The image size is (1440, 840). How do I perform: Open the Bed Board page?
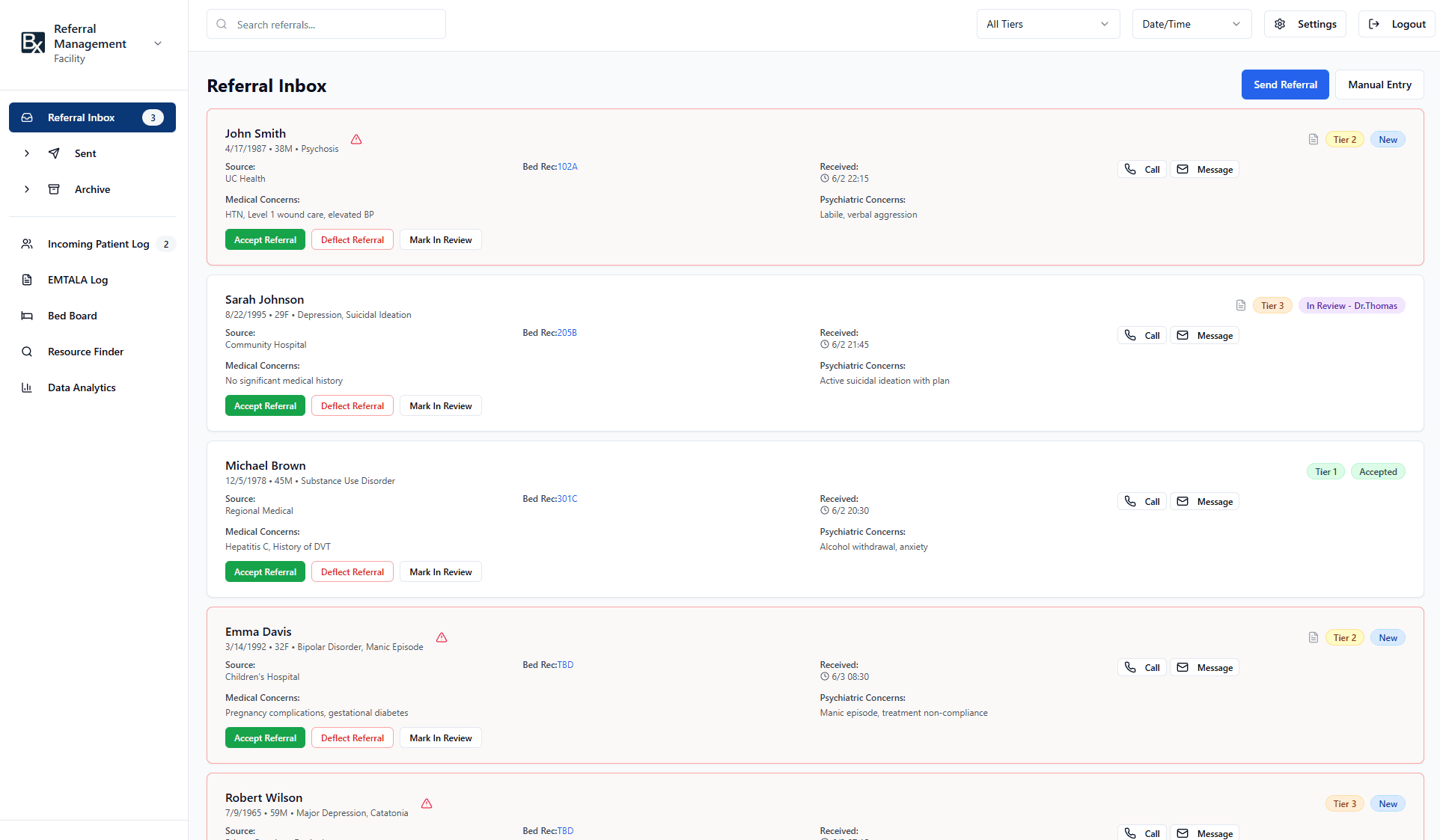pyautogui.click(x=73, y=316)
